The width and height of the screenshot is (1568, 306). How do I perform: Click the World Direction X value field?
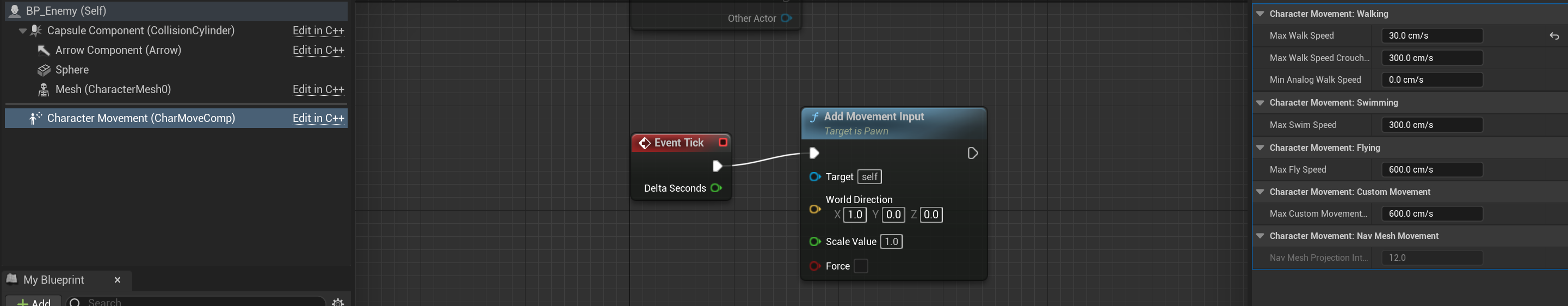click(855, 215)
